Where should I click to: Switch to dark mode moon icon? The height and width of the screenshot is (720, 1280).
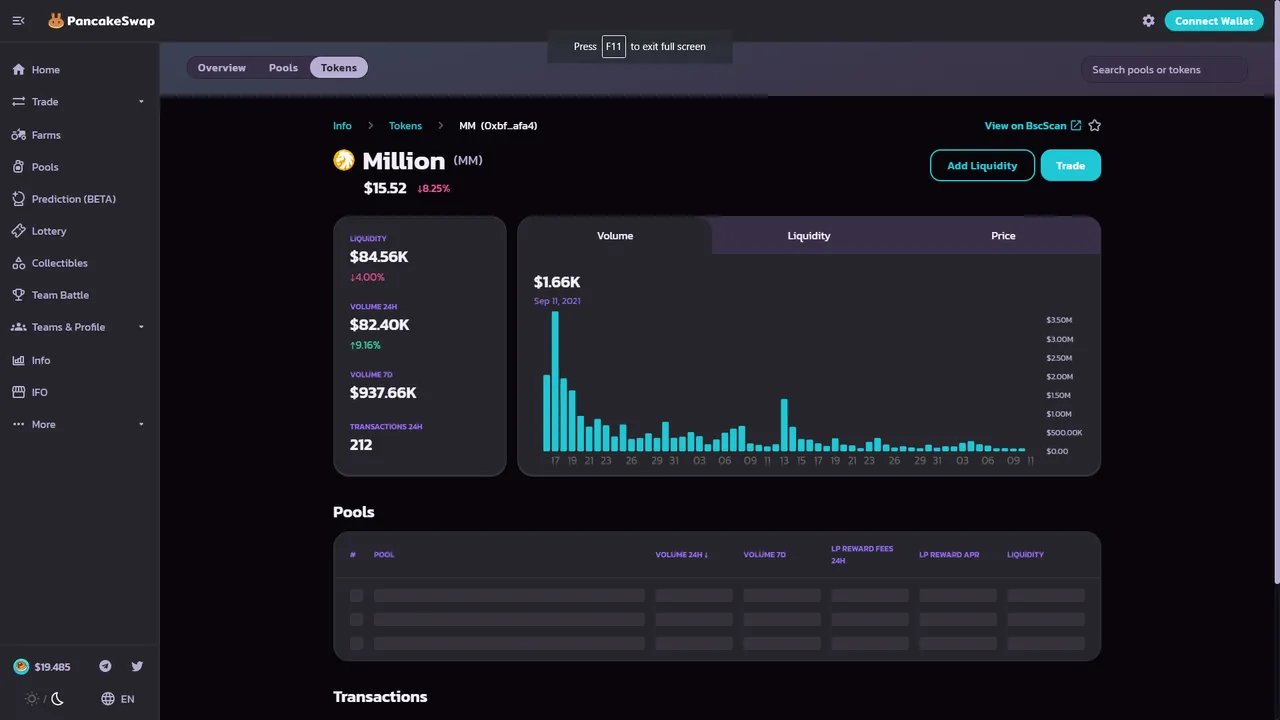(x=57, y=699)
